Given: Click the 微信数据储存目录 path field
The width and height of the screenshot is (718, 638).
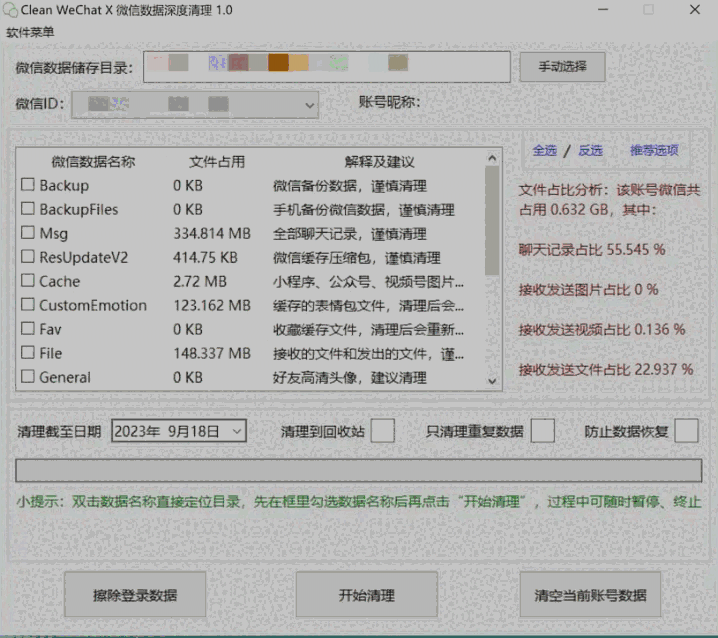Looking at the screenshot, I should [326, 67].
